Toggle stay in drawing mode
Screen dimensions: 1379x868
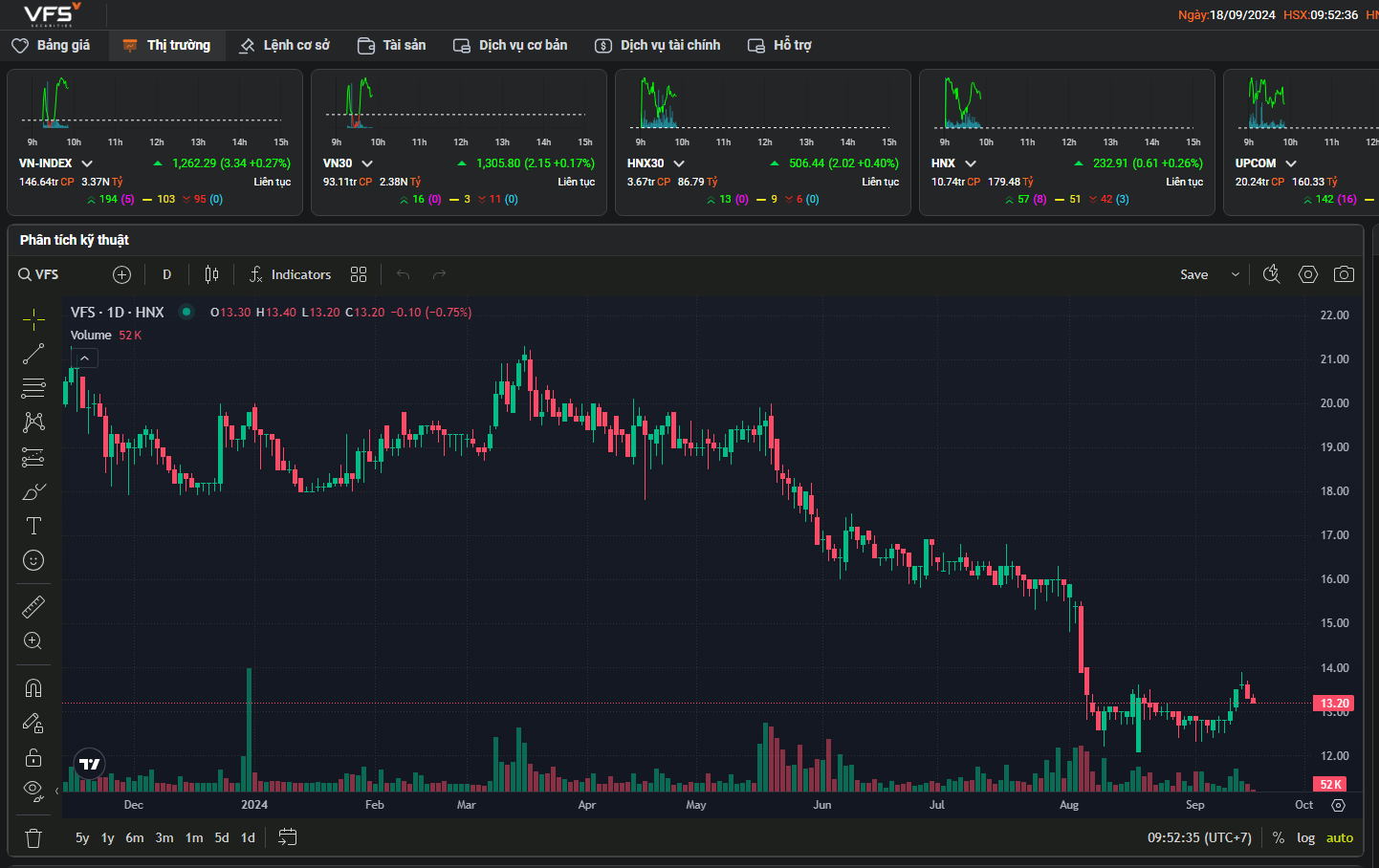(33, 723)
